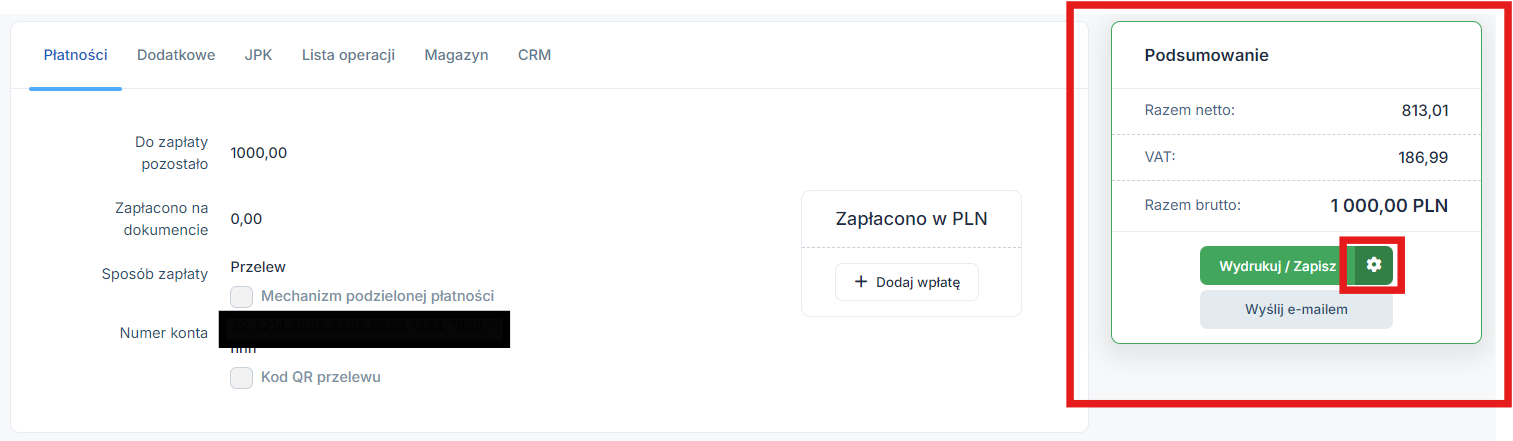Screen dimensions: 1513x441
Task: Click the Przelew payment method value
Action: coord(258,267)
